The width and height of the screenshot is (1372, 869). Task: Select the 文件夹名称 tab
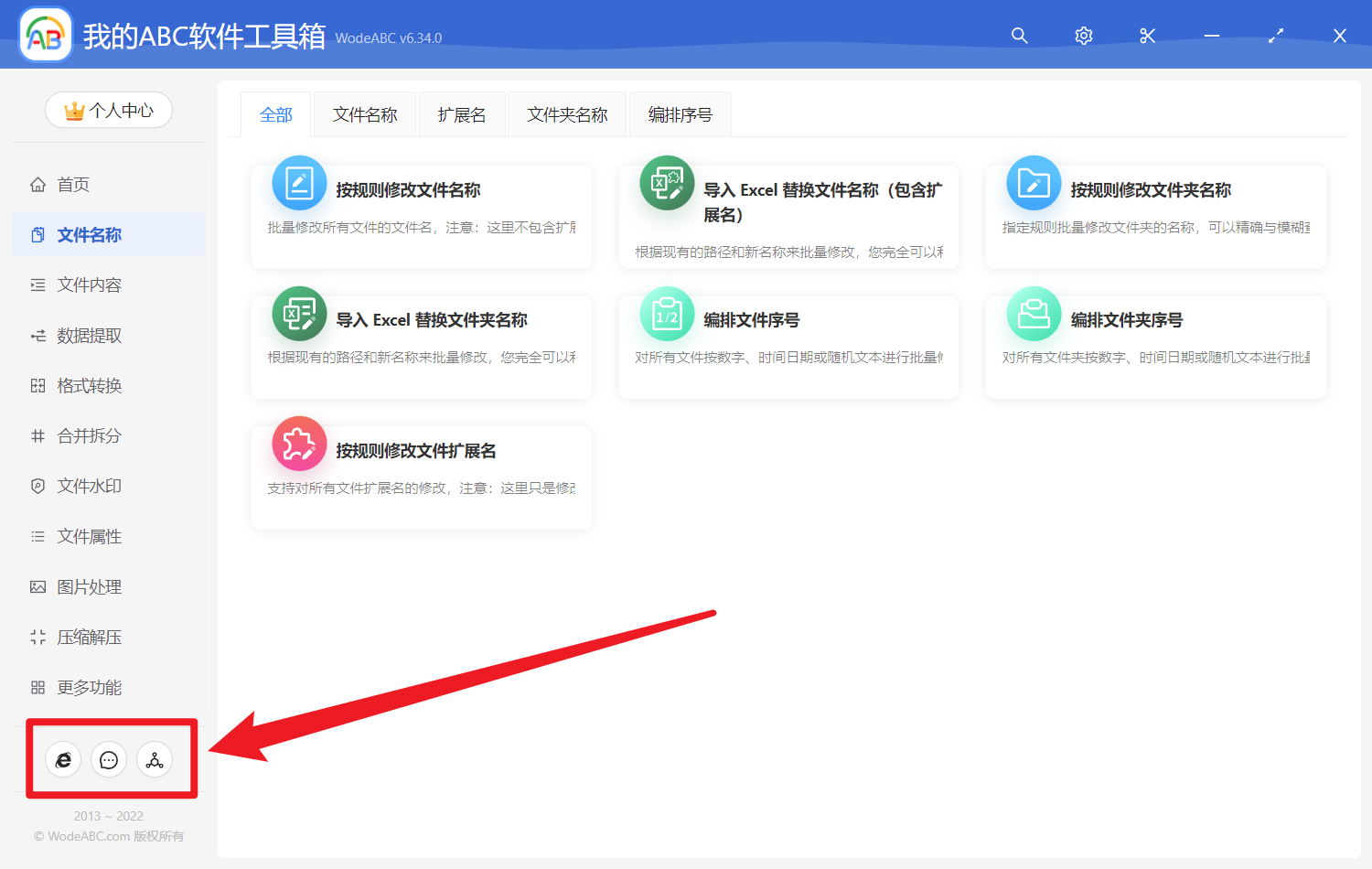[x=567, y=115]
